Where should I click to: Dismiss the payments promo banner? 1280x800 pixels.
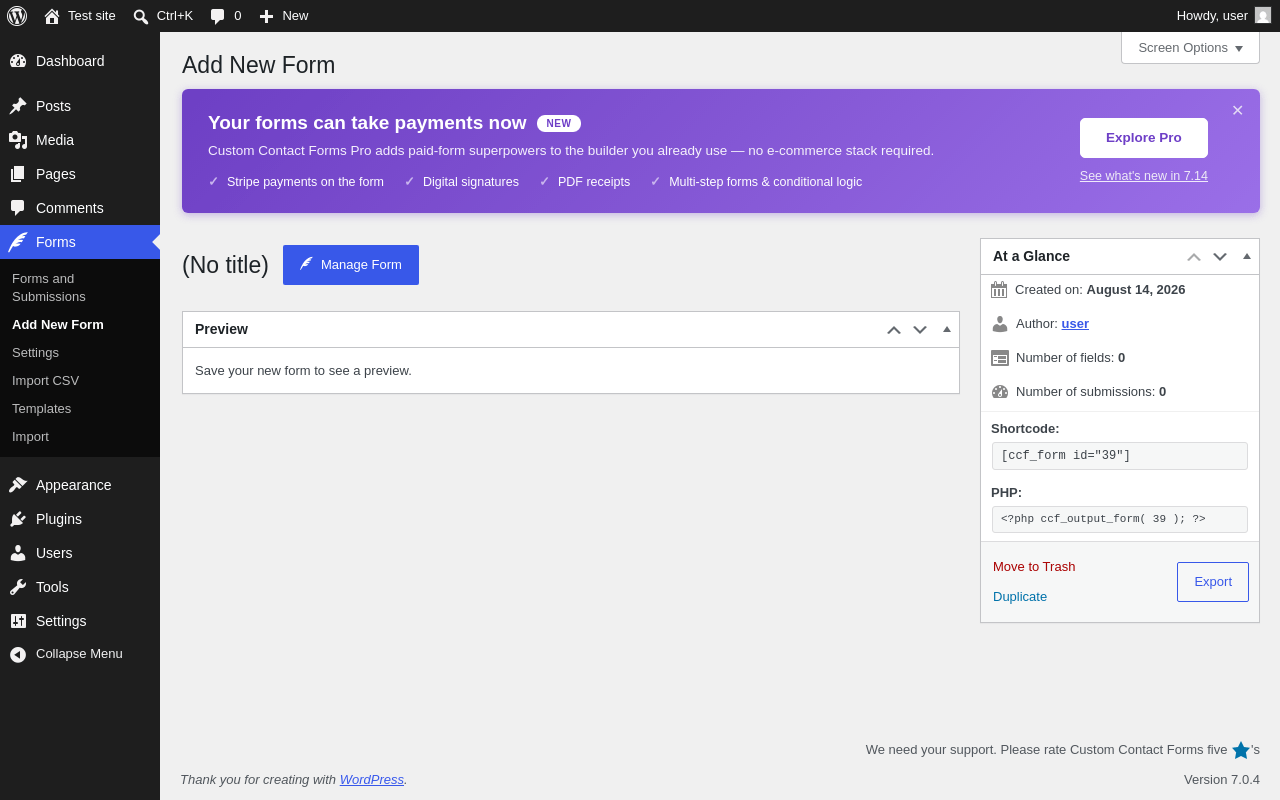1237,110
